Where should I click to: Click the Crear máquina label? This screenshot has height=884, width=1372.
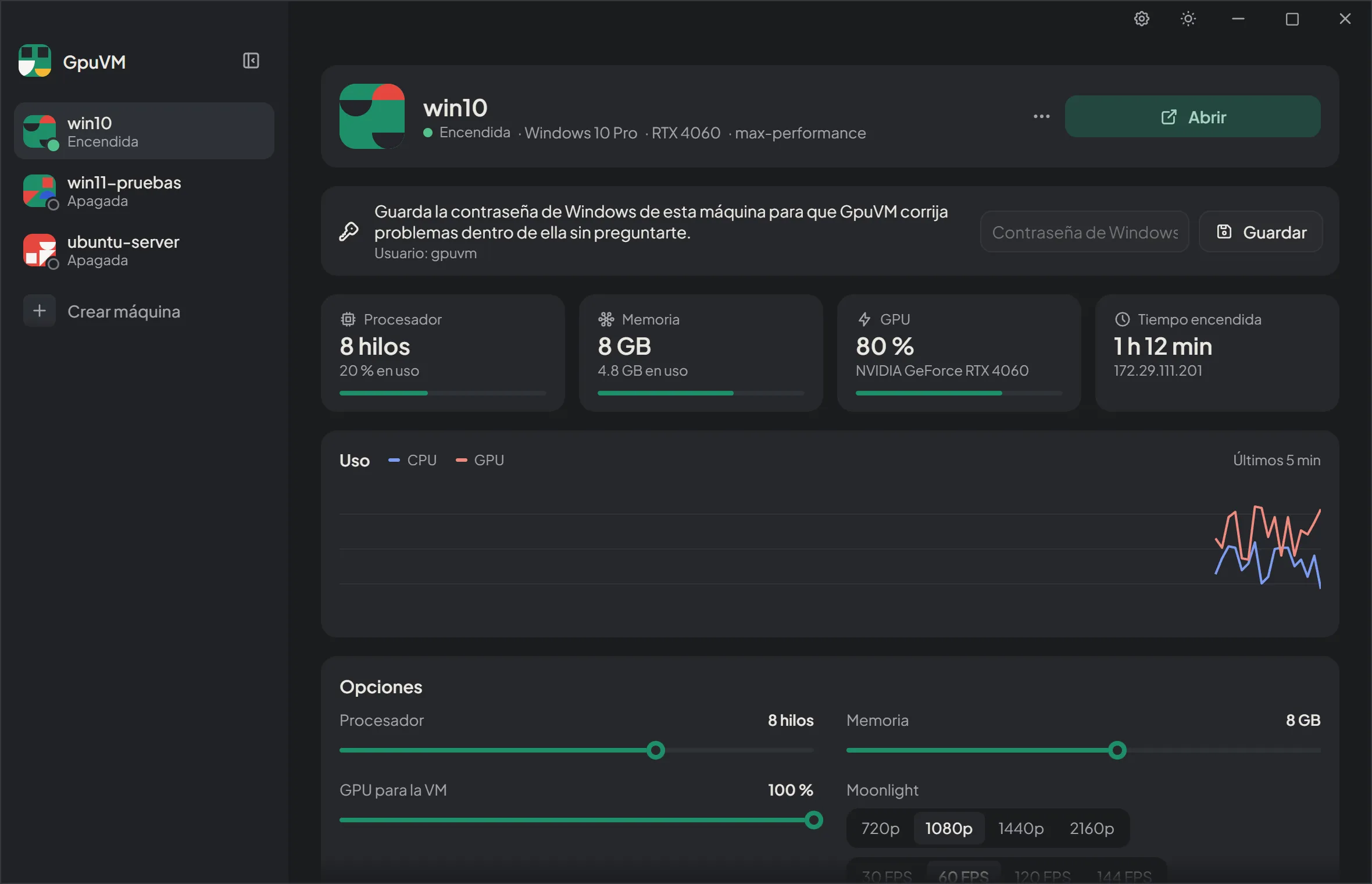point(124,312)
